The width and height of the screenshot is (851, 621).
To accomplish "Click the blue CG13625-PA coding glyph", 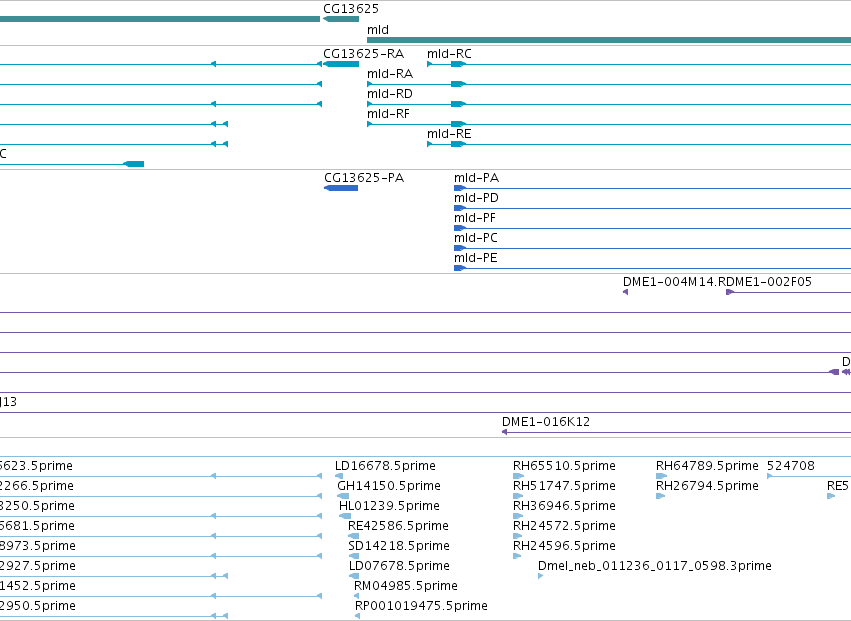I will click(x=341, y=188).
